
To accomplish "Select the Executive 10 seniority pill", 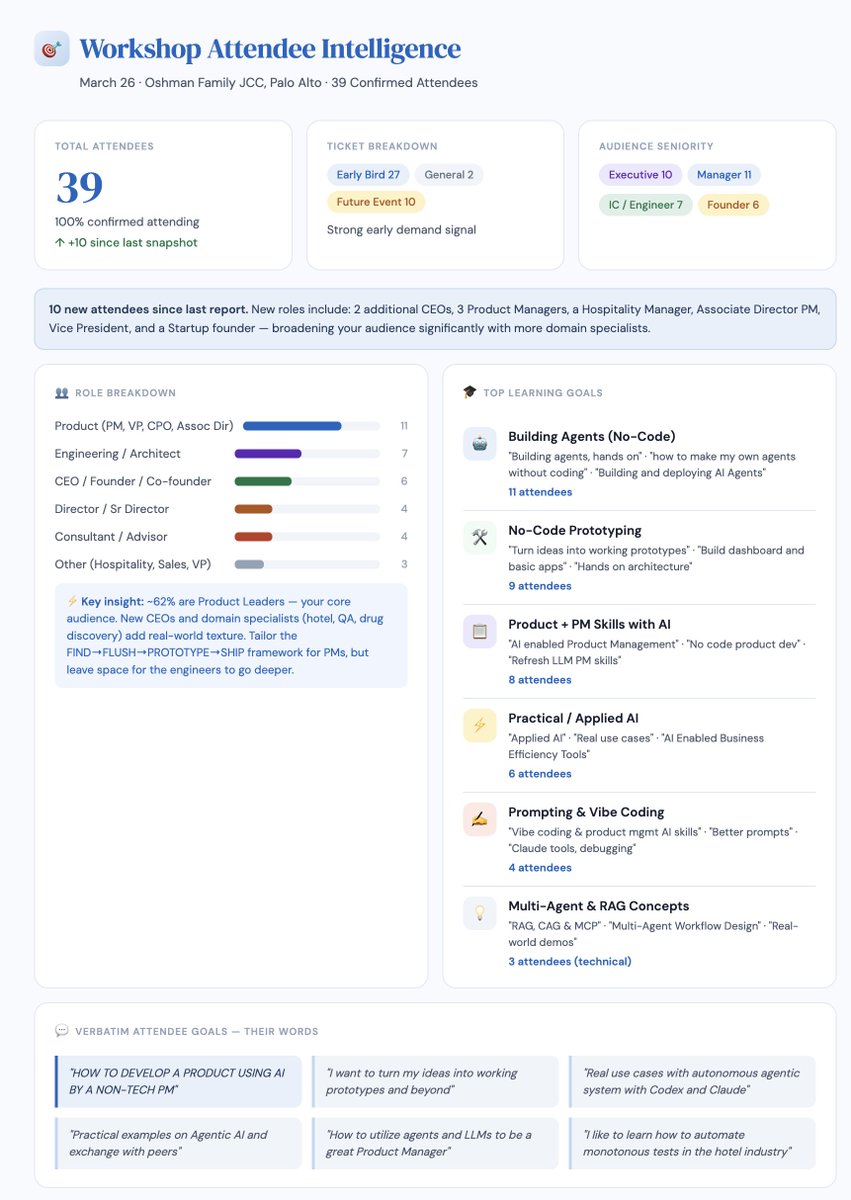I will (640, 174).
